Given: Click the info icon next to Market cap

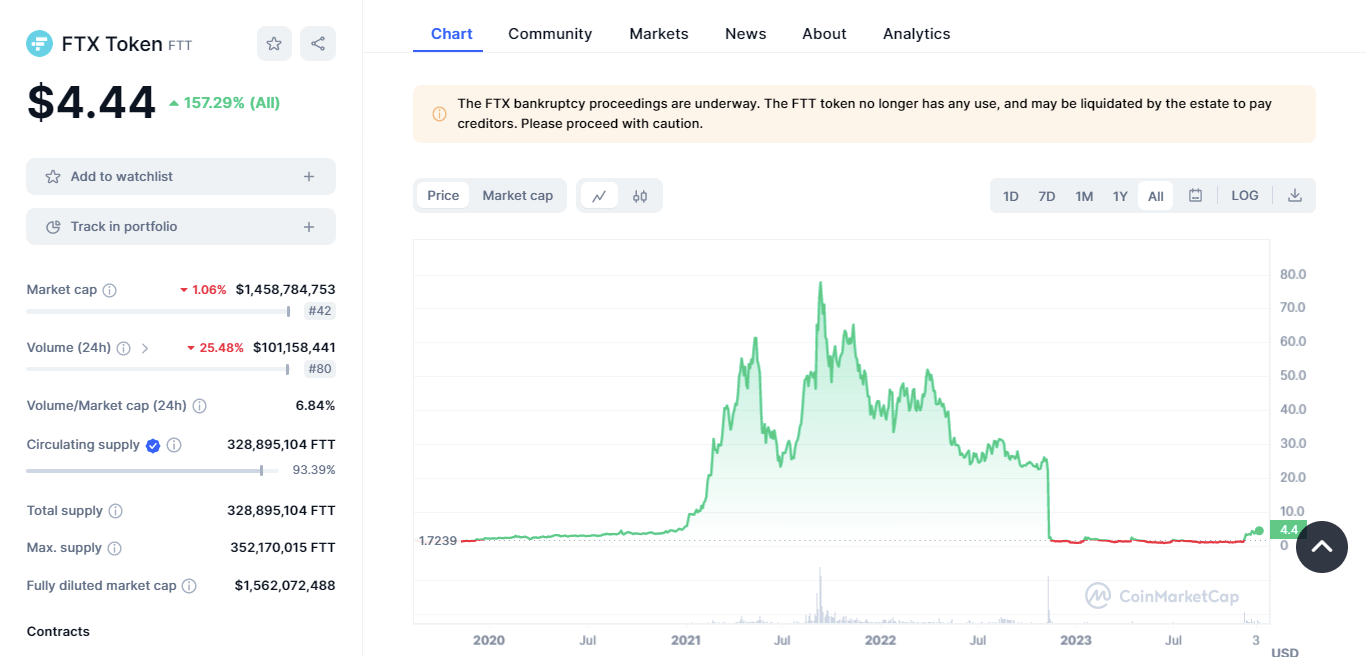Looking at the screenshot, I should (x=110, y=290).
